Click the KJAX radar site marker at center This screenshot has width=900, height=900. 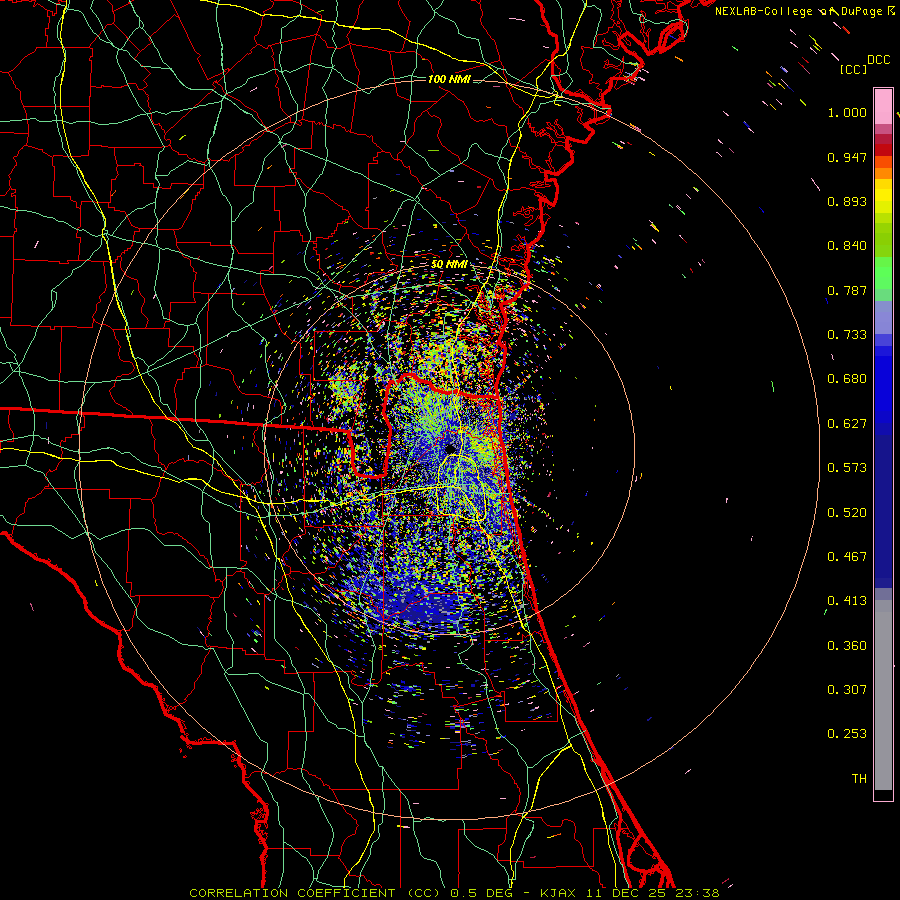(x=451, y=448)
